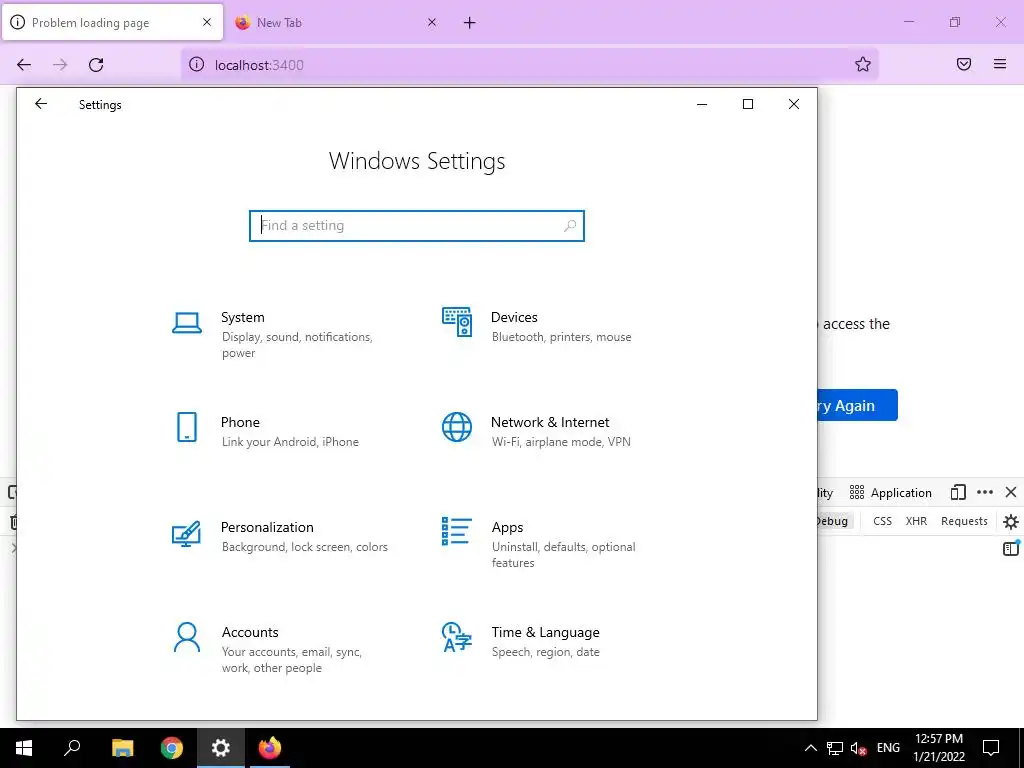
Task: Close the New Tab tab
Action: click(x=432, y=22)
